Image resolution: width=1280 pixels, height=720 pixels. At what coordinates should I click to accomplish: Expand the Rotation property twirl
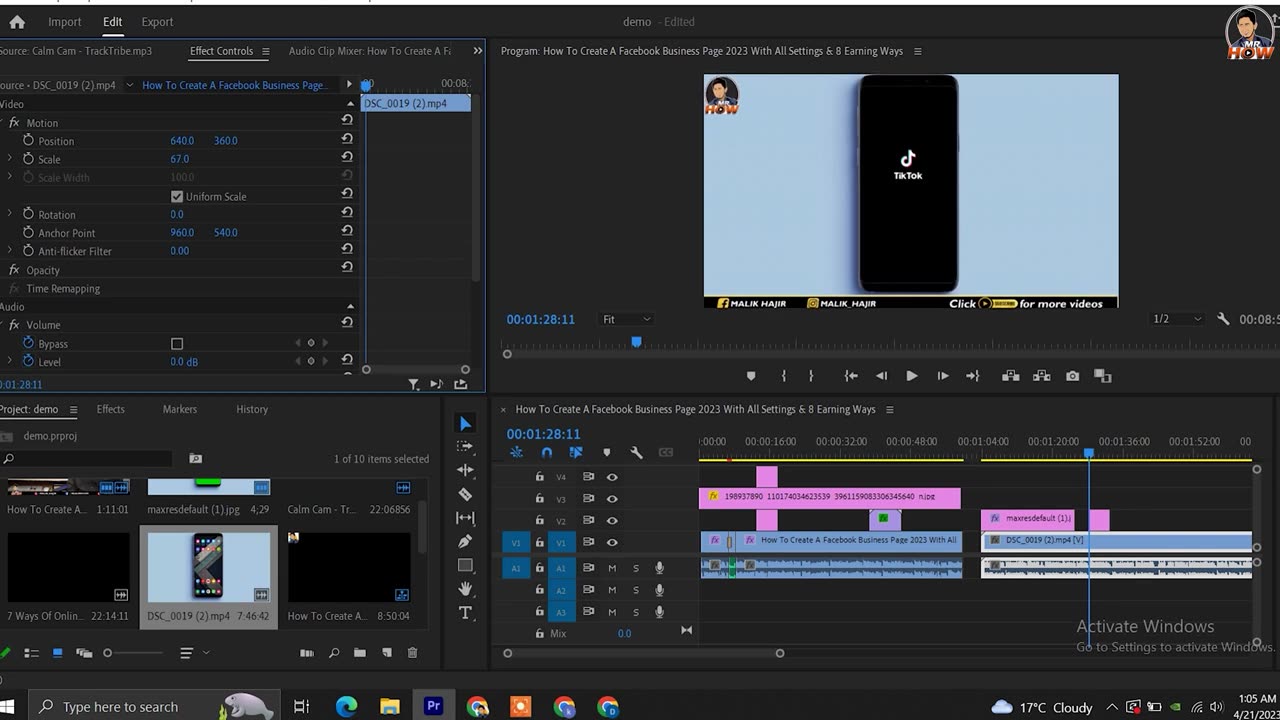tap(10, 214)
